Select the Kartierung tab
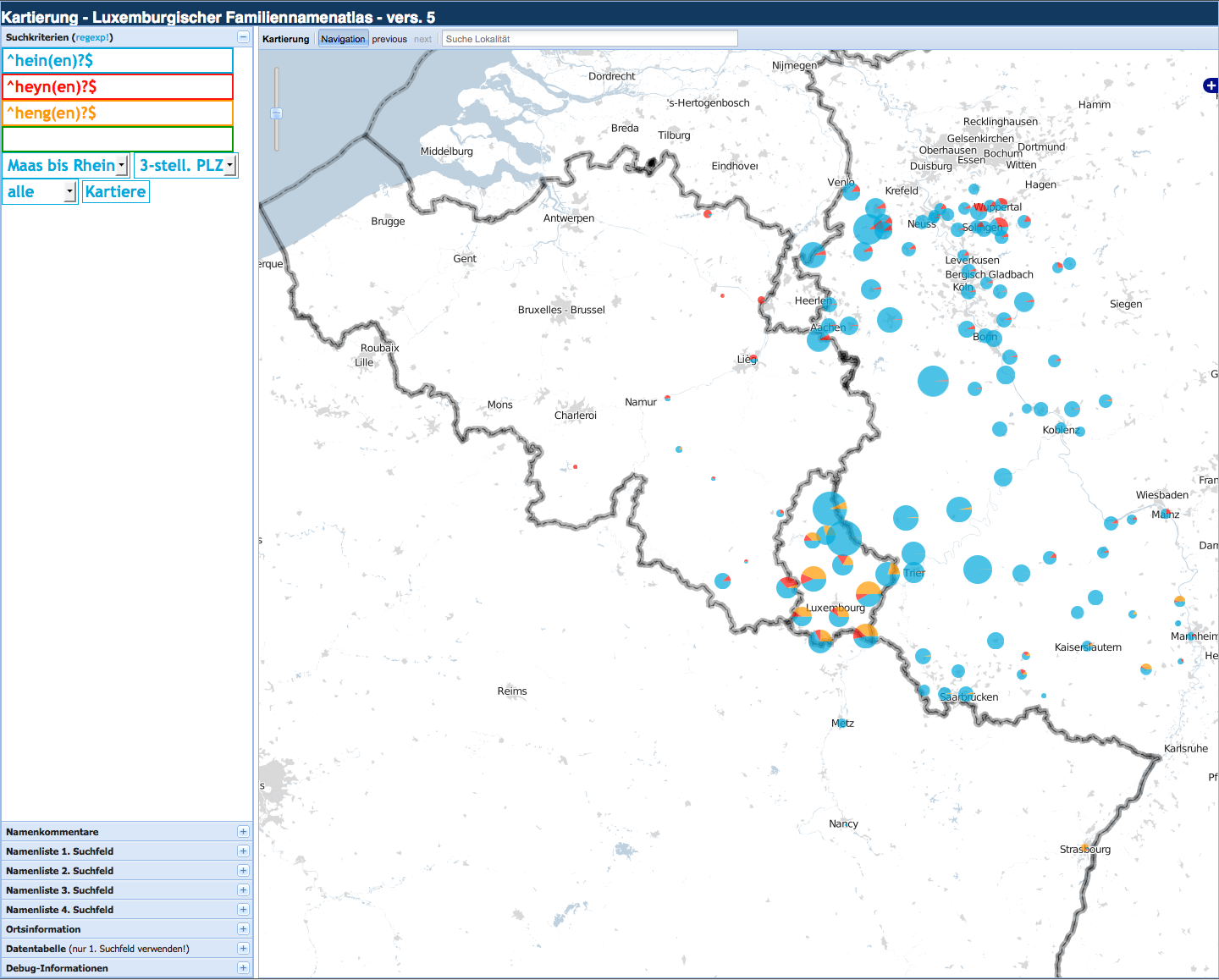The height and width of the screenshot is (980, 1219). [x=286, y=39]
